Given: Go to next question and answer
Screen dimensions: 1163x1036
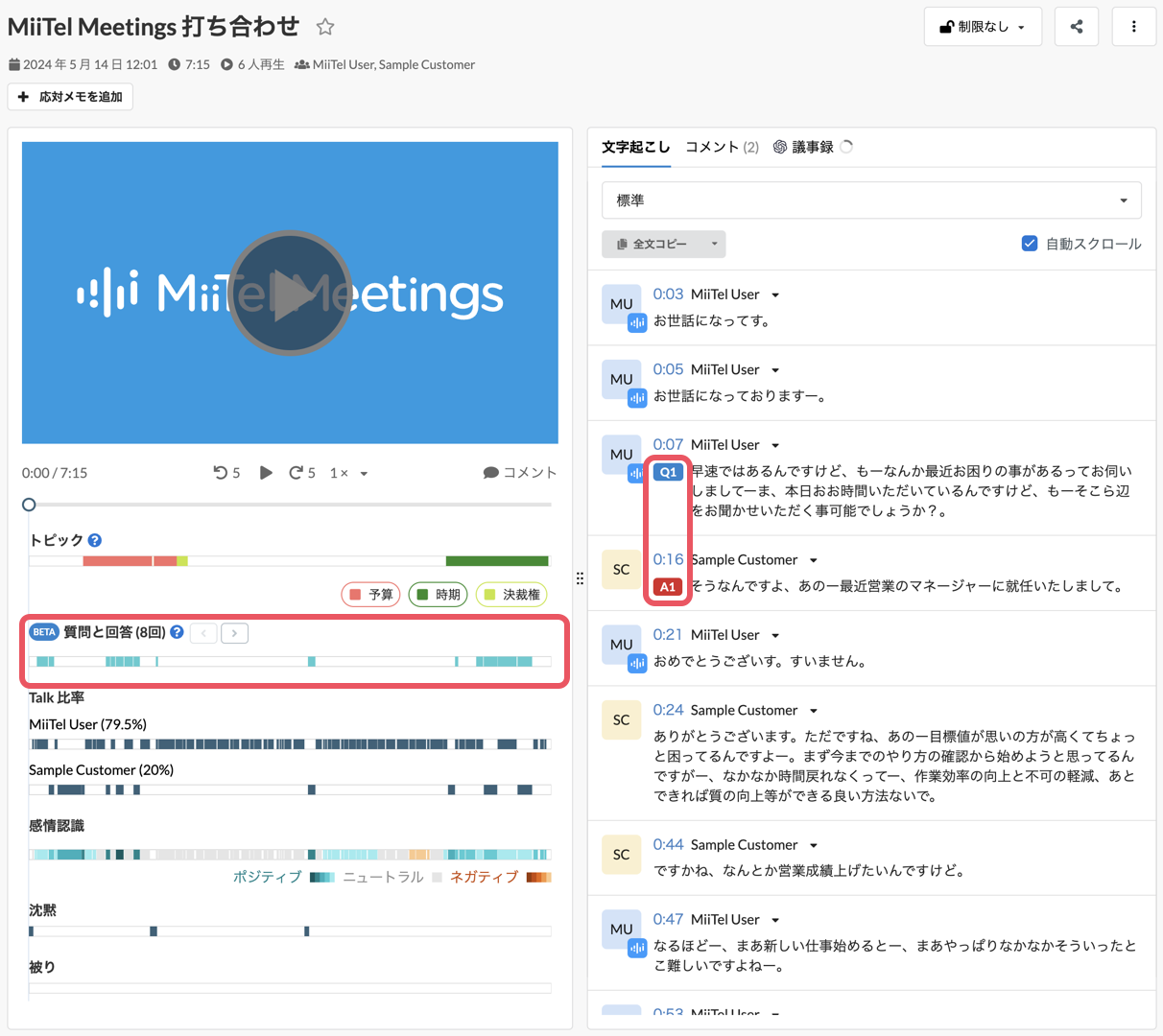Looking at the screenshot, I should coord(234,633).
